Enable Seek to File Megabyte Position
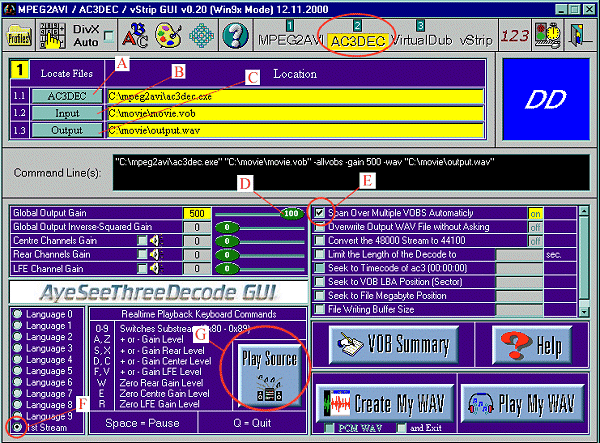600x443 pixels. click(x=320, y=296)
